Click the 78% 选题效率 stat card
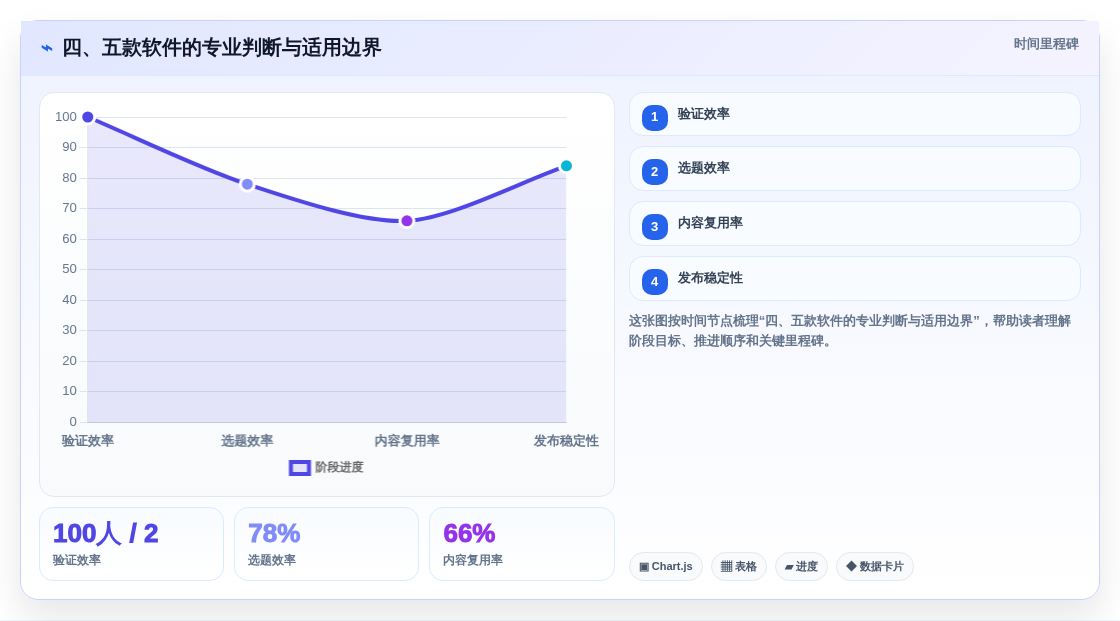The width and height of the screenshot is (1120, 621). point(326,544)
